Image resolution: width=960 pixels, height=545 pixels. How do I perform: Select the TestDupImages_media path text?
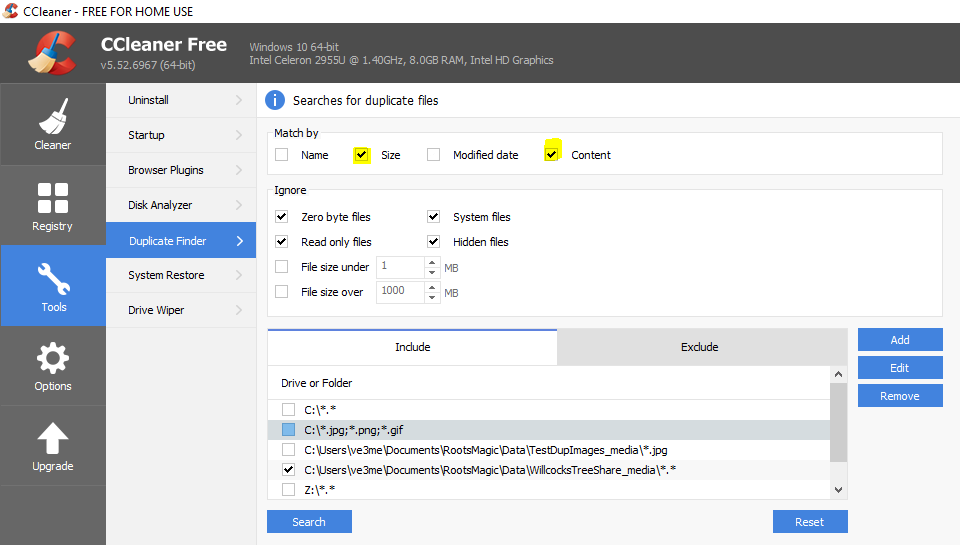(486, 450)
